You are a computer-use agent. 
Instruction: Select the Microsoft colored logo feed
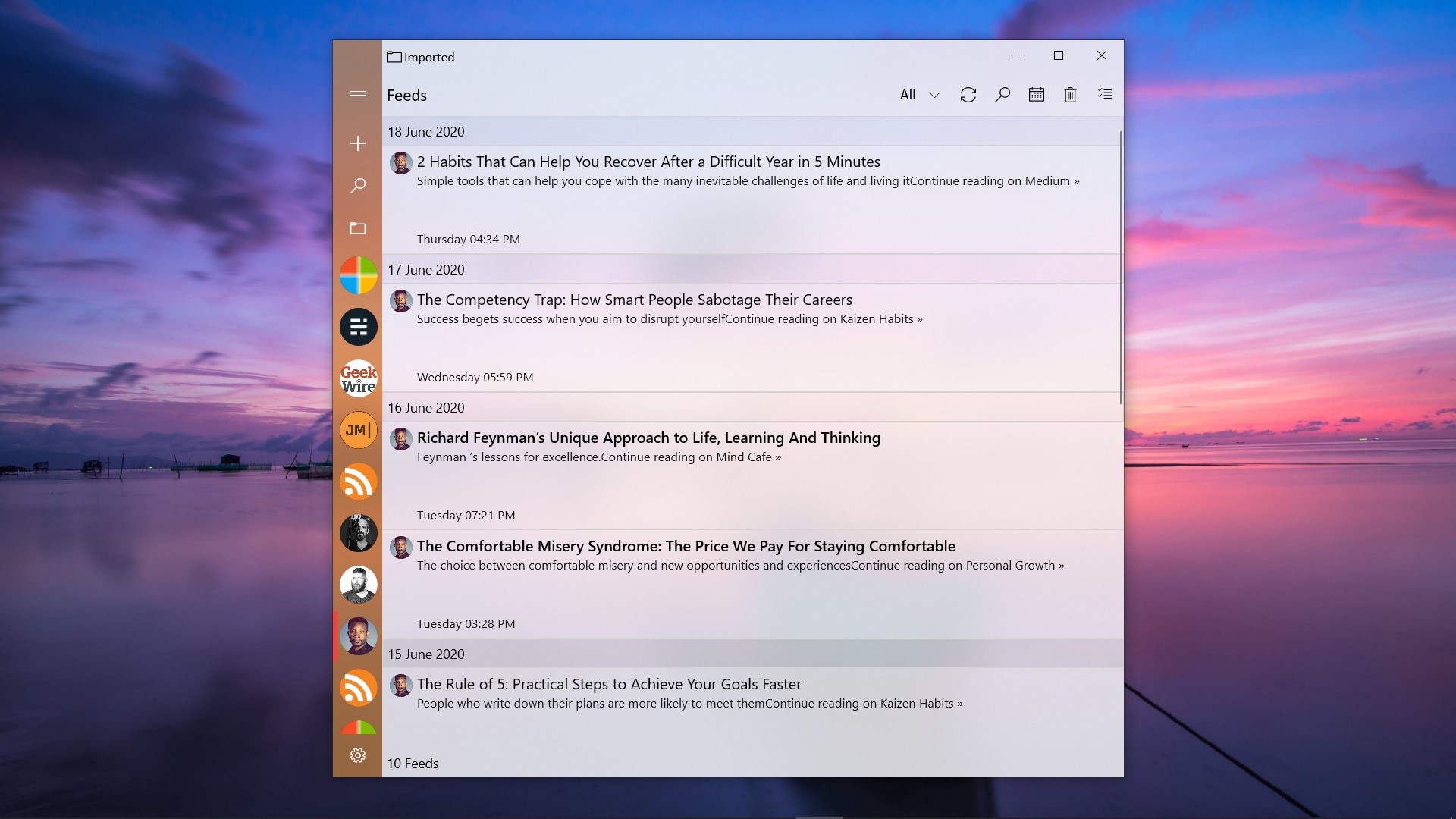click(x=358, y=275)
